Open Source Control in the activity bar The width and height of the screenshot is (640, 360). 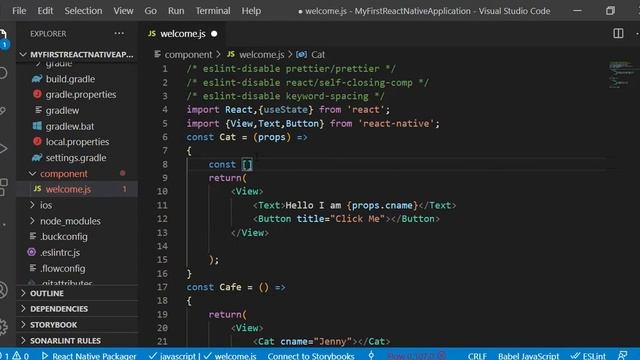(x=3, y=110)
